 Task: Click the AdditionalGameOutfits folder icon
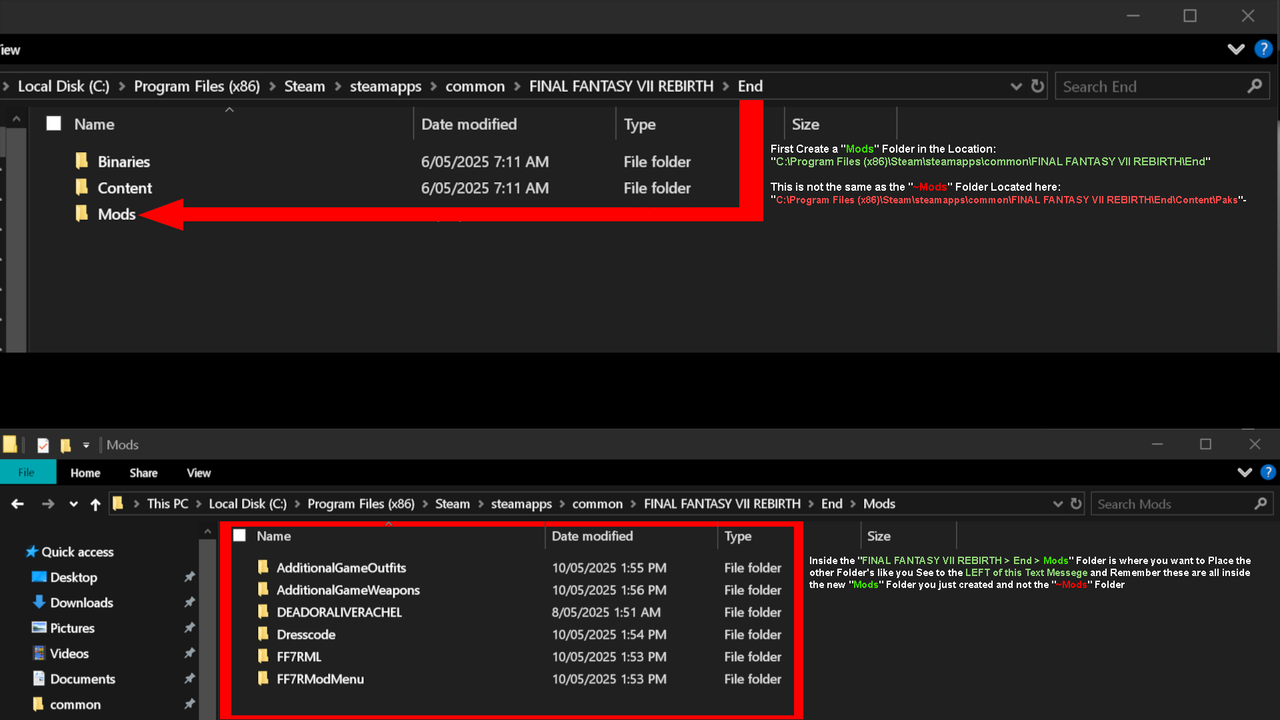[x=264, y=567]
